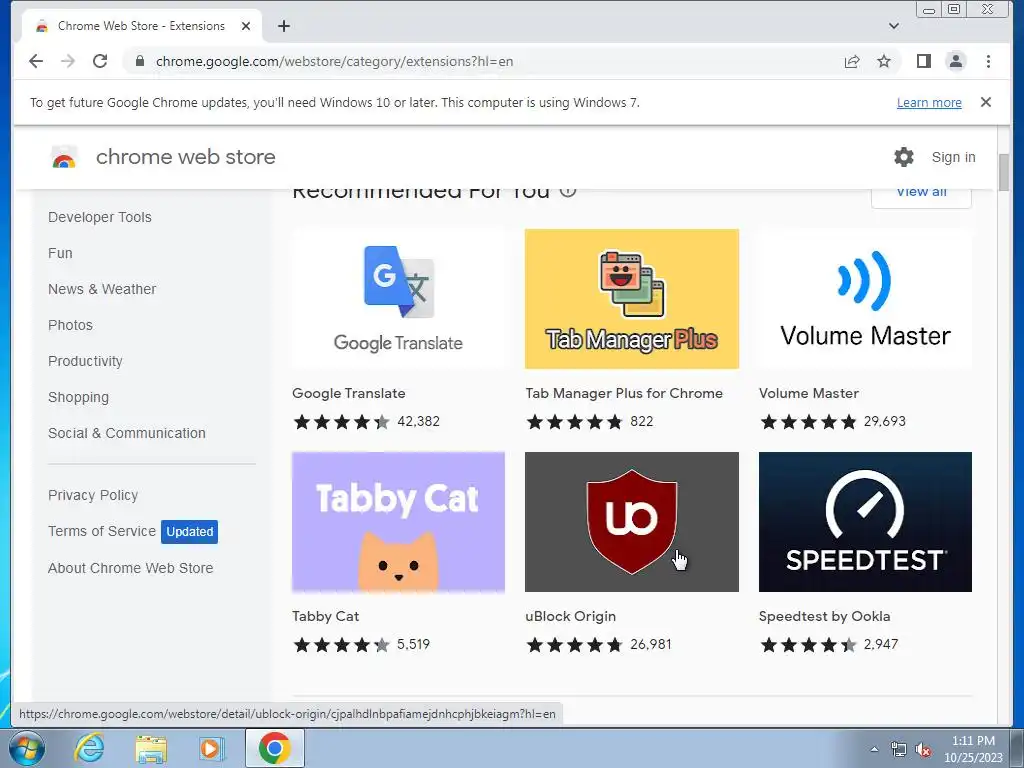
Task: Click the 822 rating count
Action: pyautogui.click(x=641, y=421)
